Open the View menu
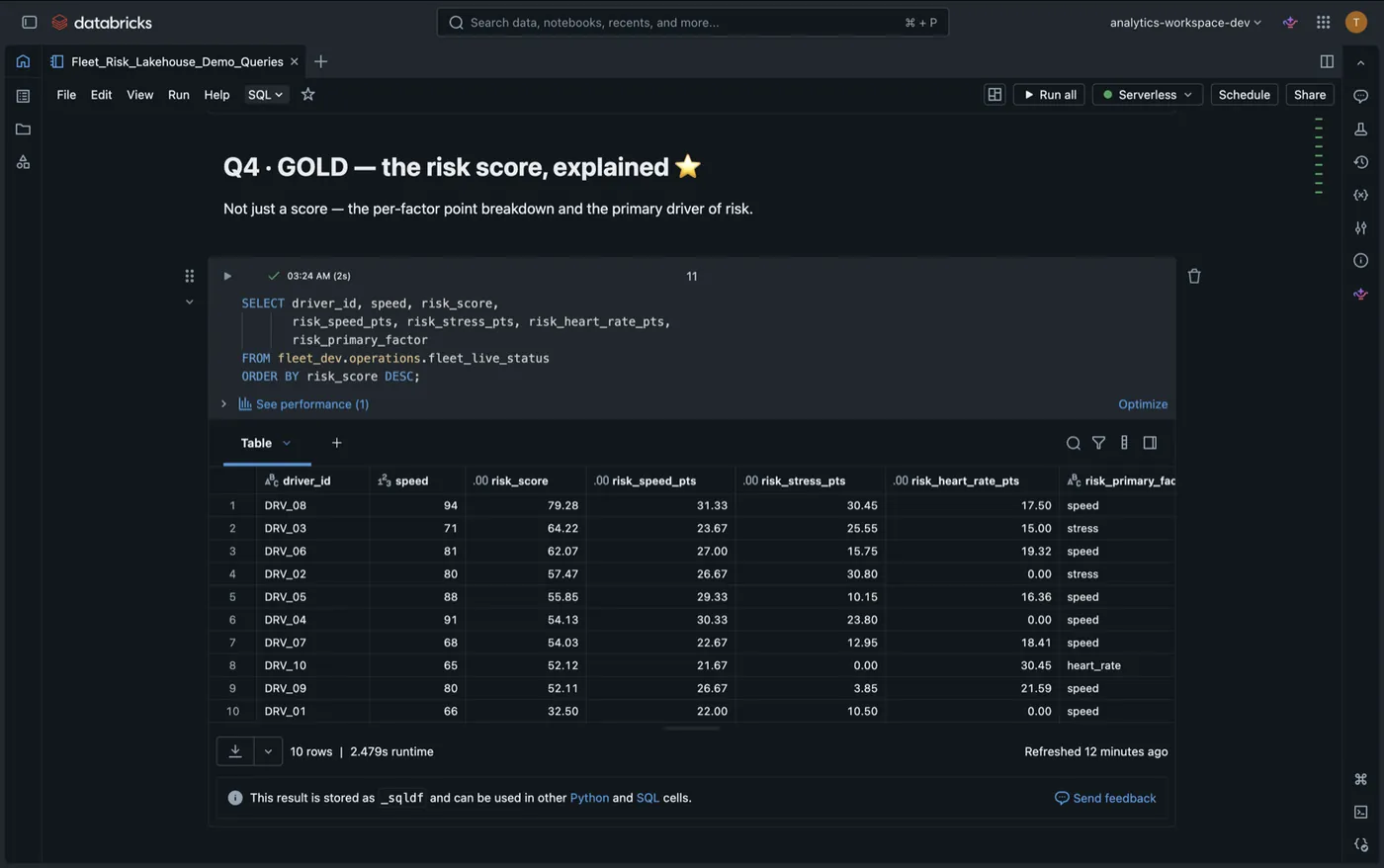This screenshot has height=868, width=1384. (139, 94)
